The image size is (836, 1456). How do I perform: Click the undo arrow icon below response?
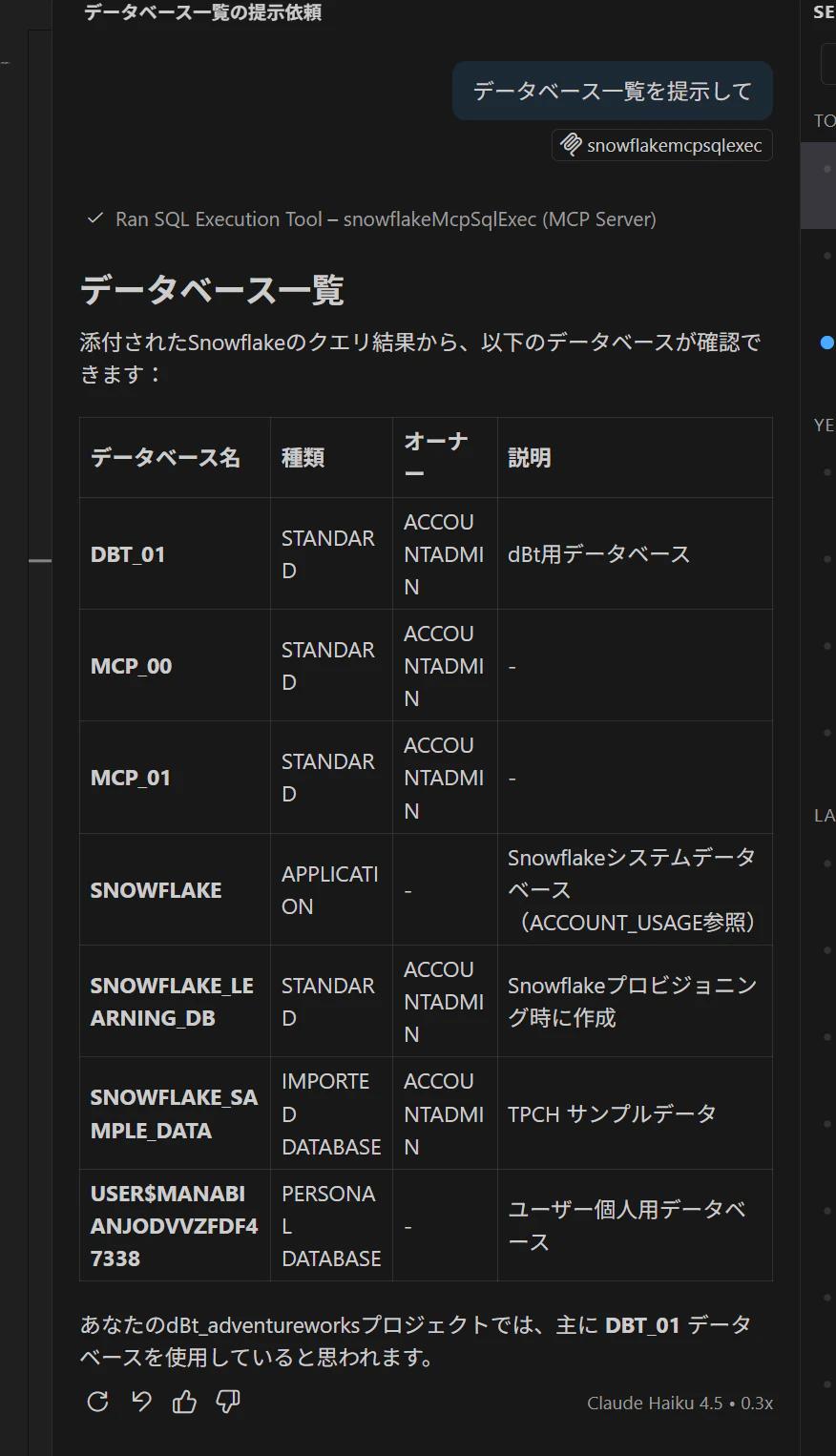pos(141,1401)
